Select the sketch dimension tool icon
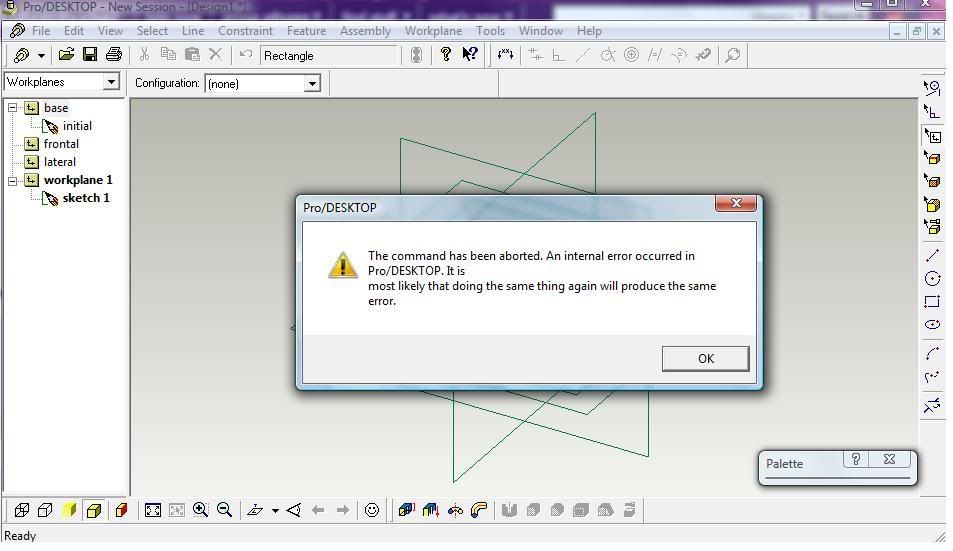Image resolution: width=953 pixels, height=551 pixels. [x=505, y=55]
